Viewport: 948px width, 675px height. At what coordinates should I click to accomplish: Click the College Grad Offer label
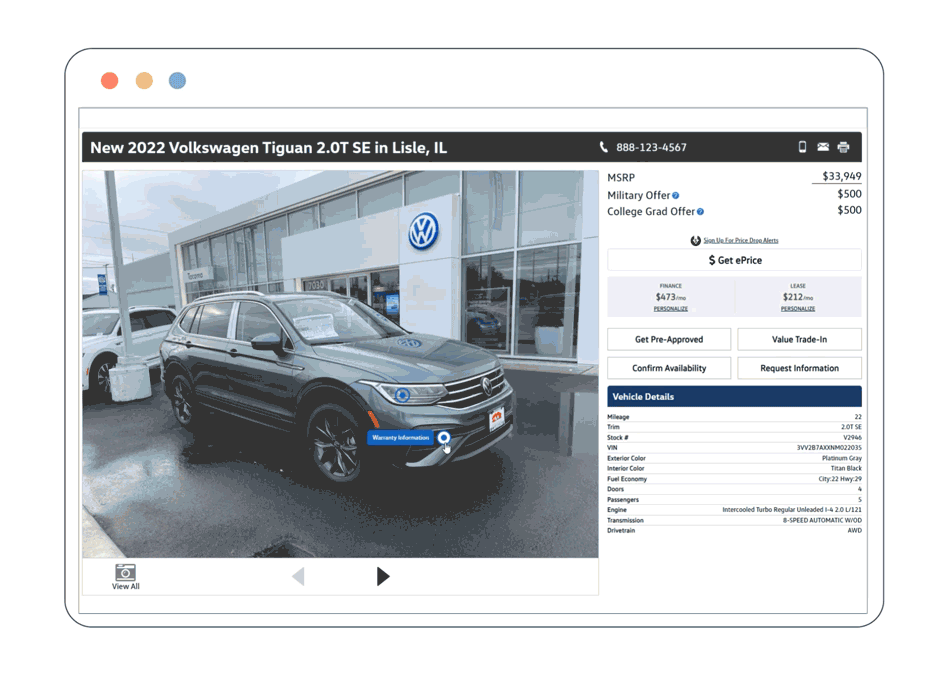click(651, 212)
